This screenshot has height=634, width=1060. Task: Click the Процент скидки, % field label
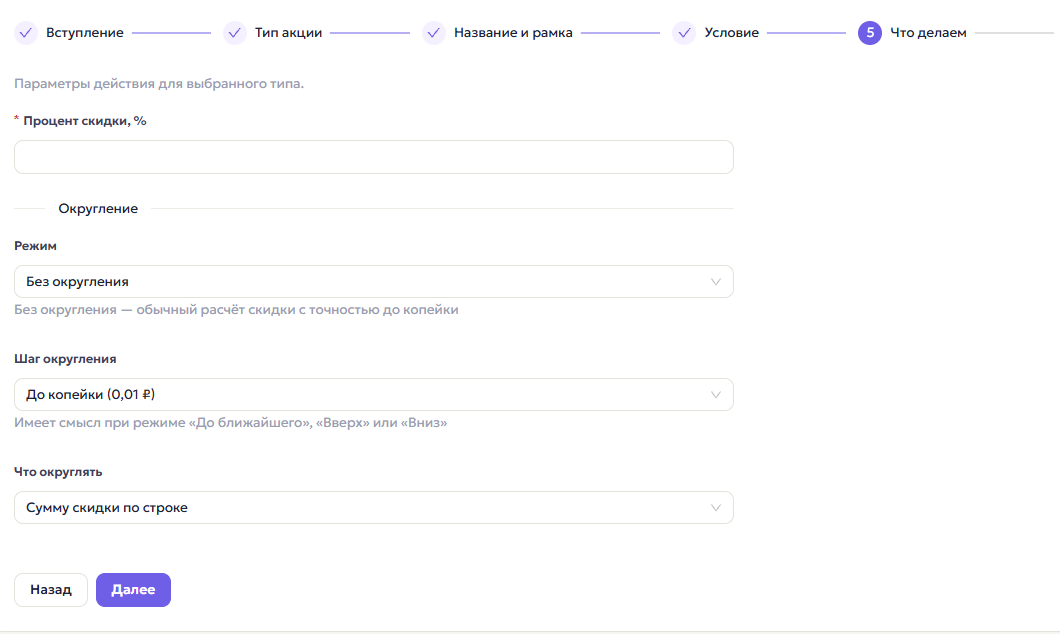[x=85, y=121]
